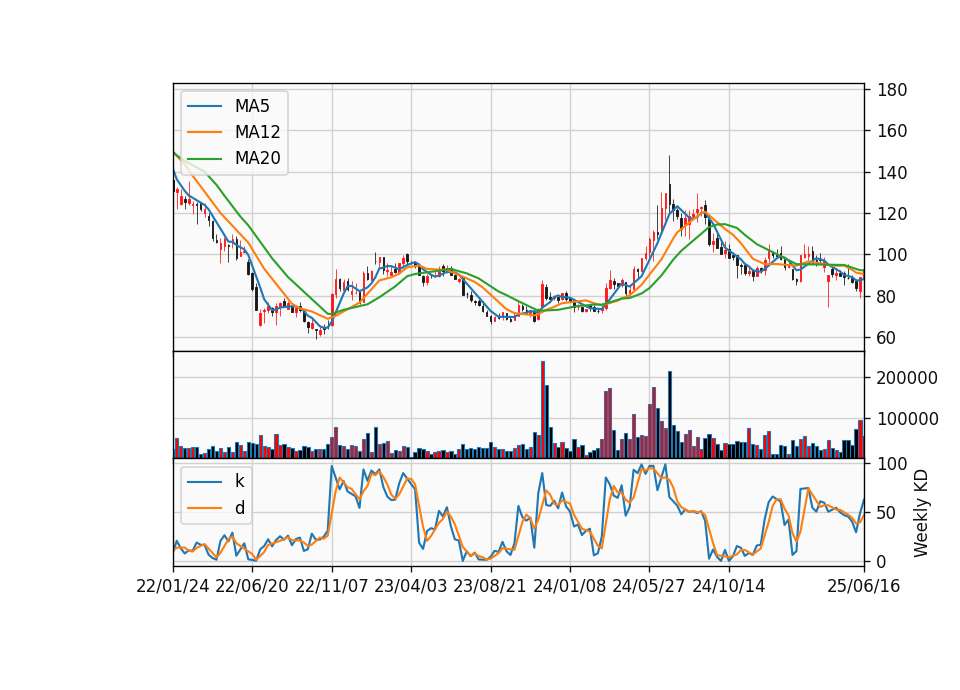The height and width of the screenshot is (690, 960).
Task: Click the 22/01/24 date label
Action: point(173,586)
